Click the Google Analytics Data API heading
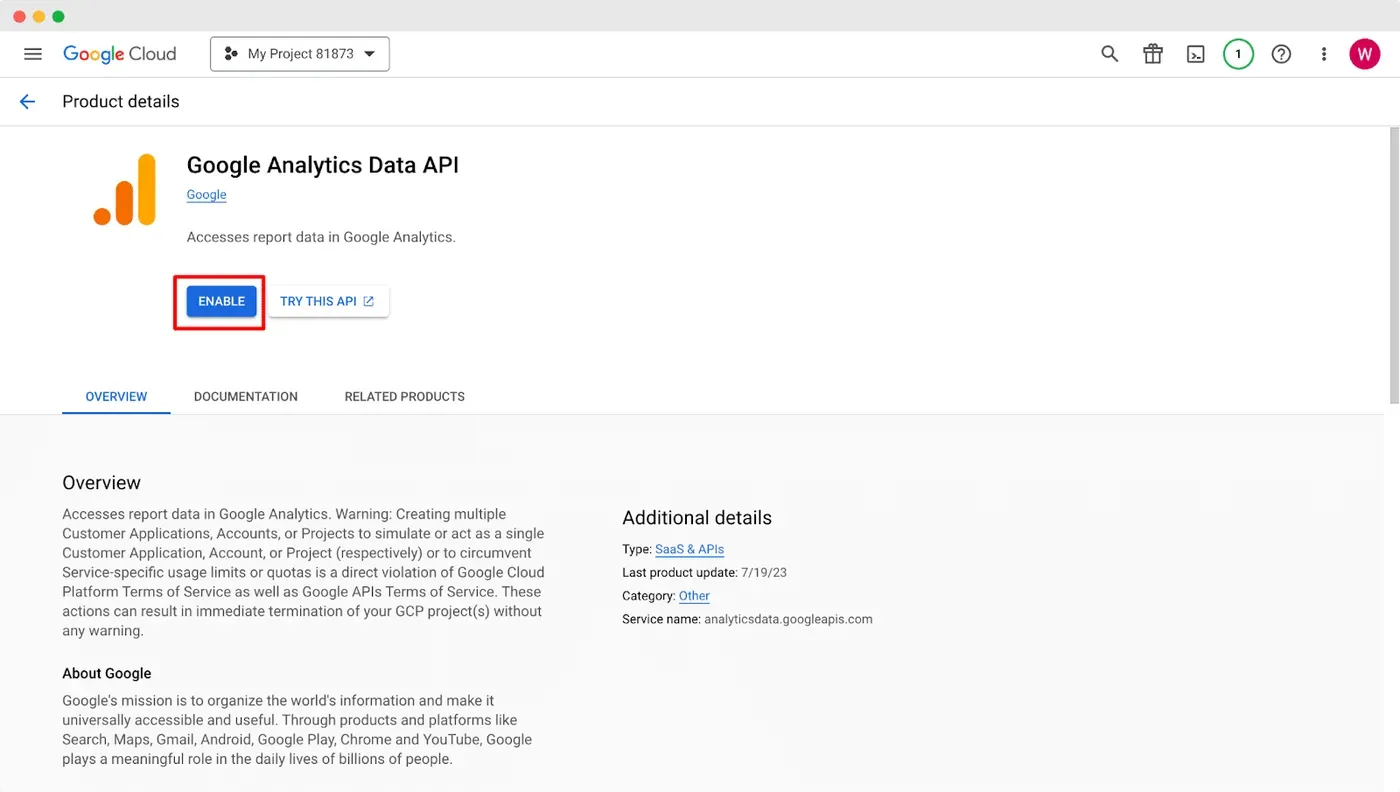Screen dimensions: 1400x792 [323, 165]
